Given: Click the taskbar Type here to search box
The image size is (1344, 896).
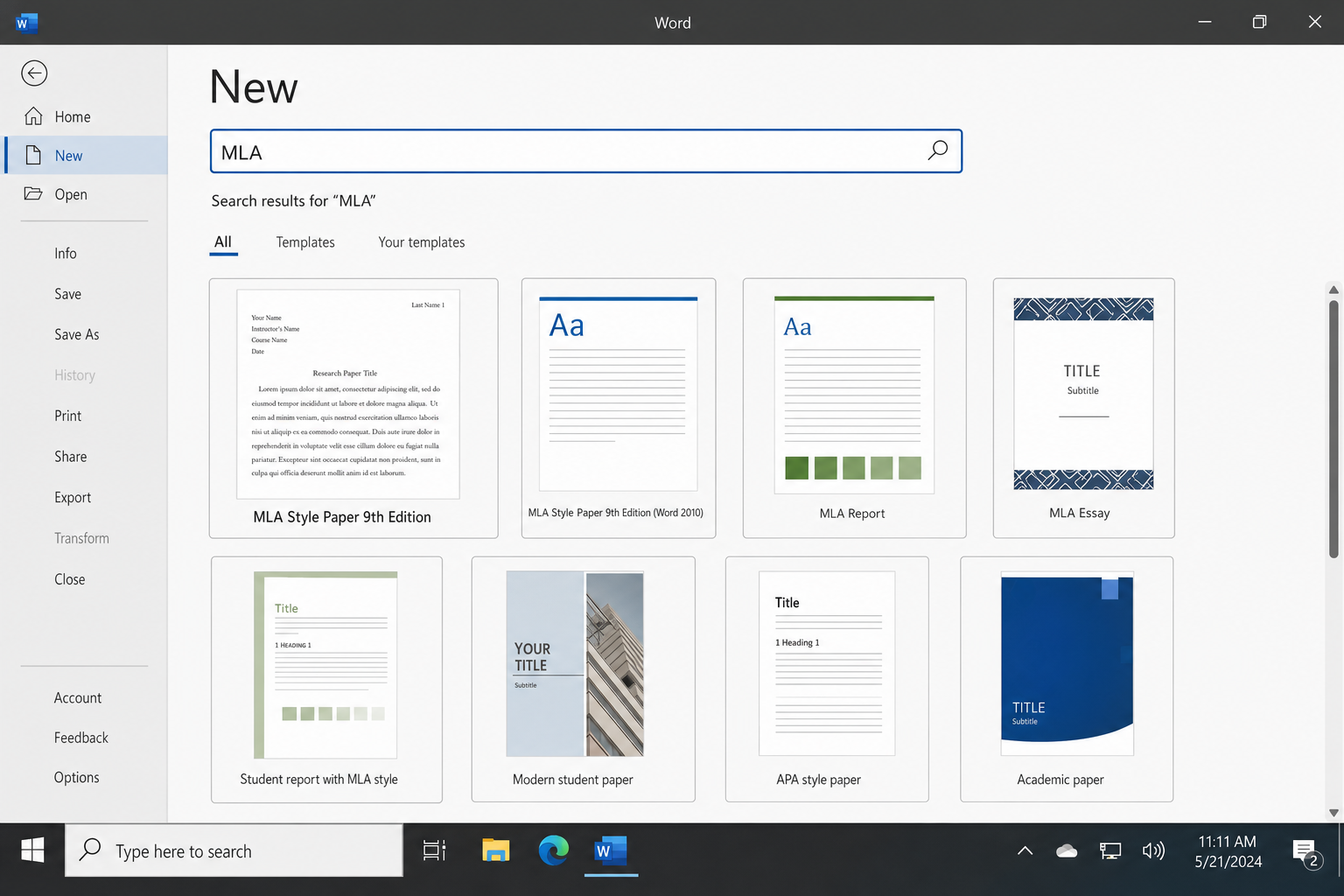Looking at the screenshot, I should pyautogui.click(x=234, y=850).
